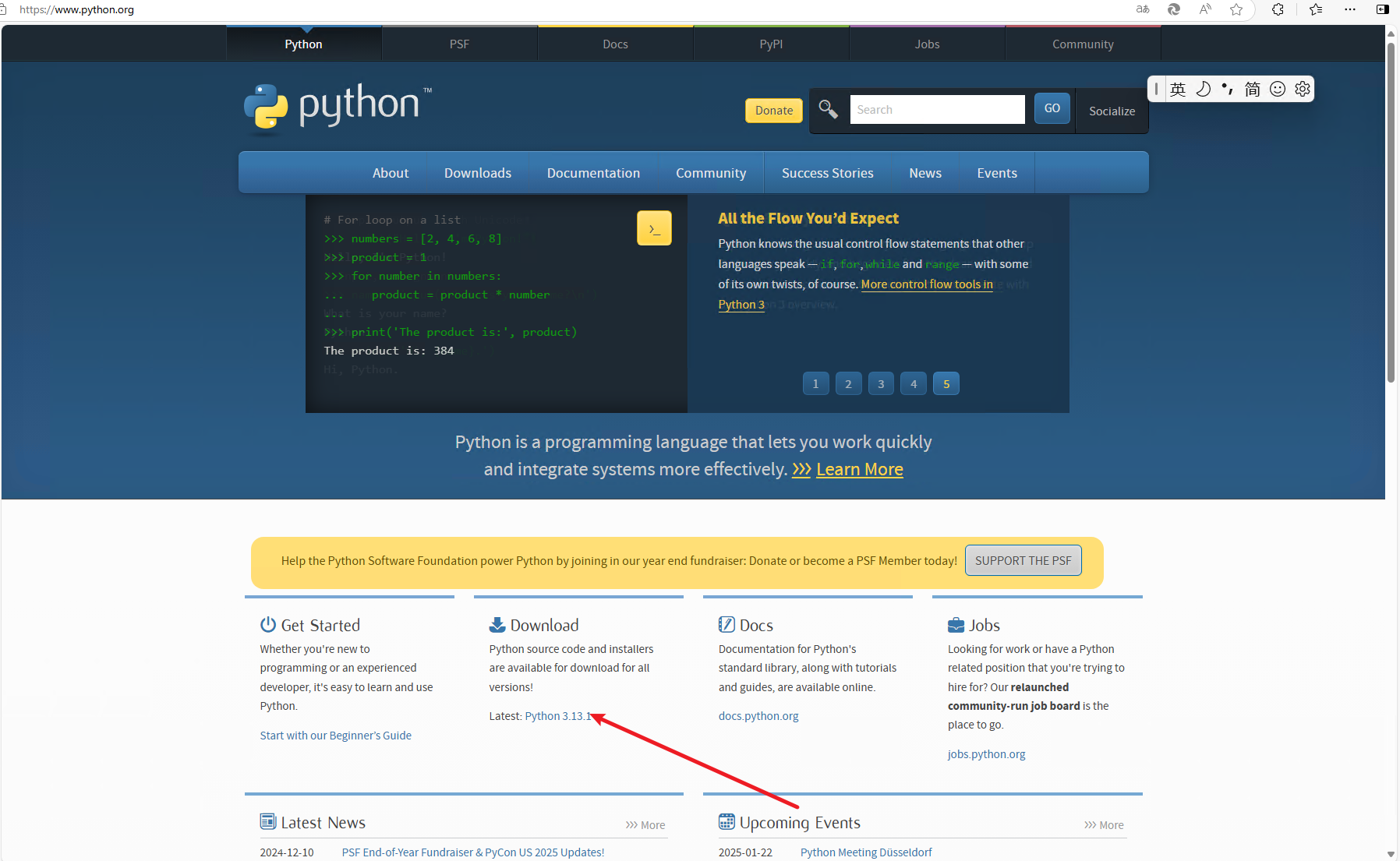Show slide 3 in the carousel
The height and width of the screenshot is (861, 1400).
coord(881,383)
